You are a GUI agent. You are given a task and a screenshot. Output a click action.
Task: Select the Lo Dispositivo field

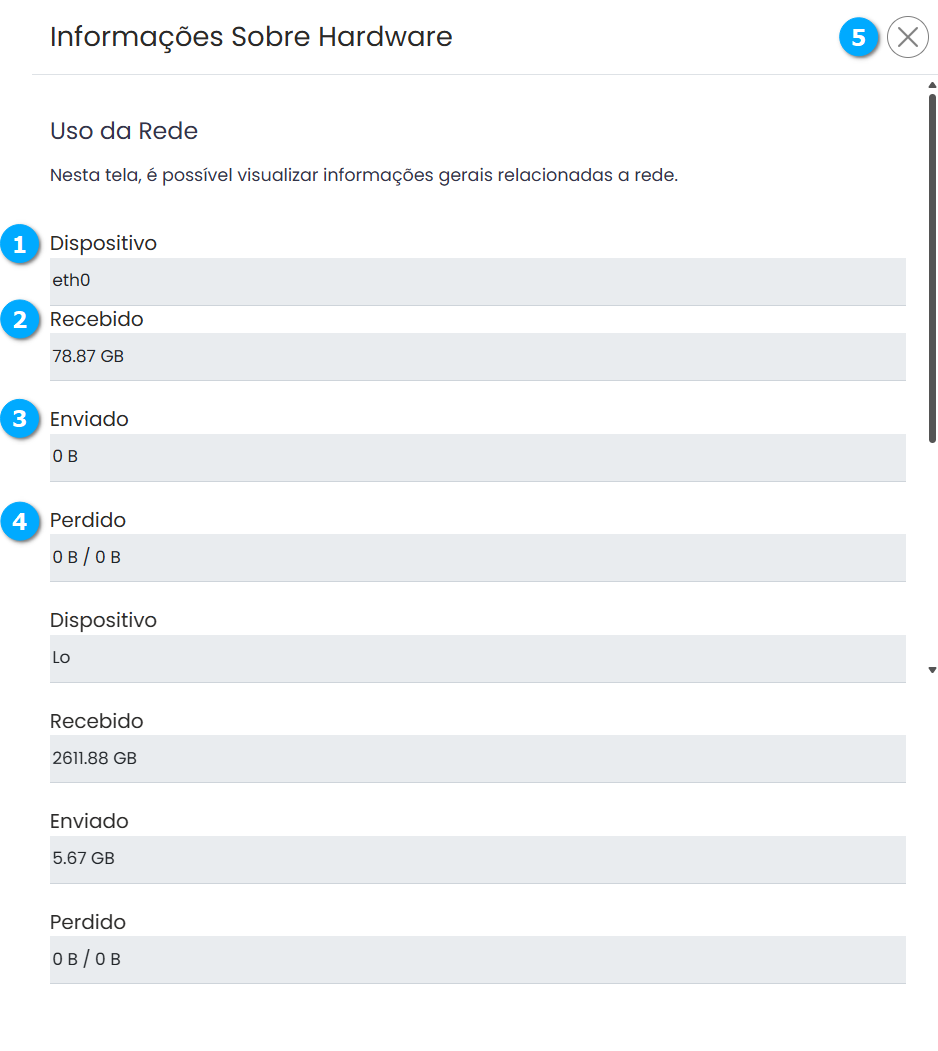click(x=477, y=658)
